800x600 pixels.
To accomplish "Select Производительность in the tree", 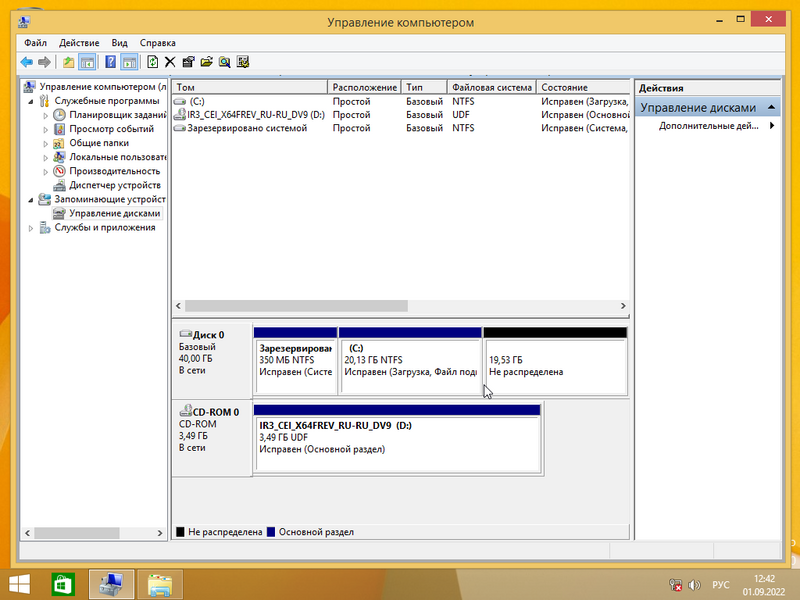I will pos(114,171).
